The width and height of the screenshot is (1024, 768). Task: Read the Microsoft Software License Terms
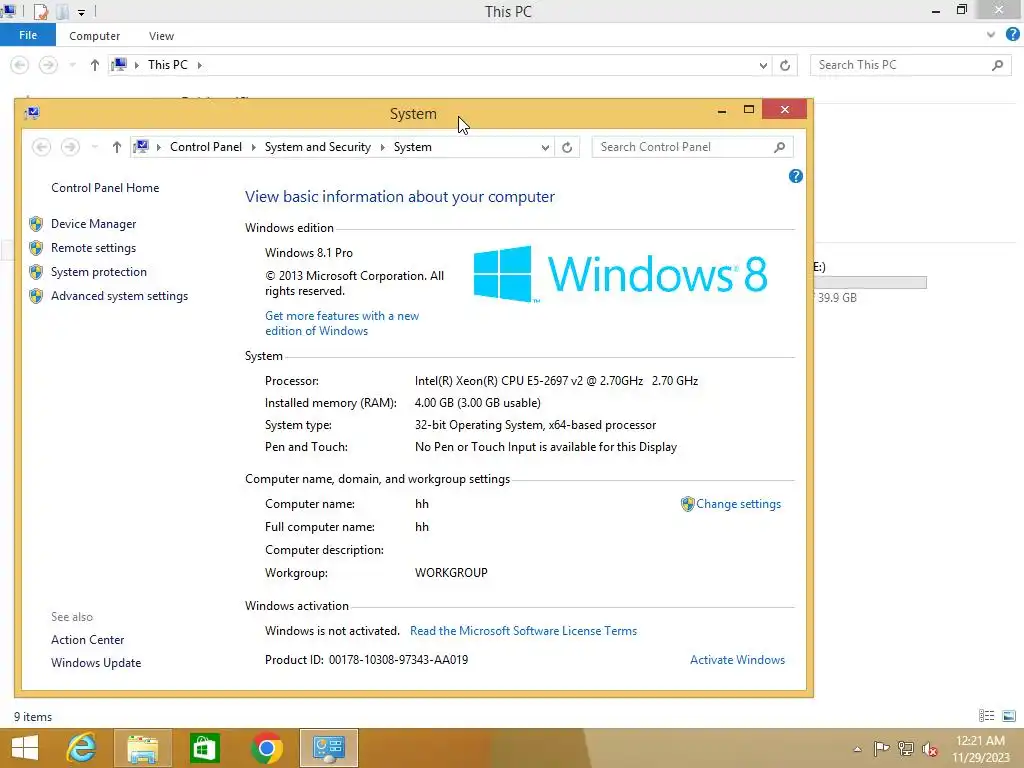click(x=523, y=631)
